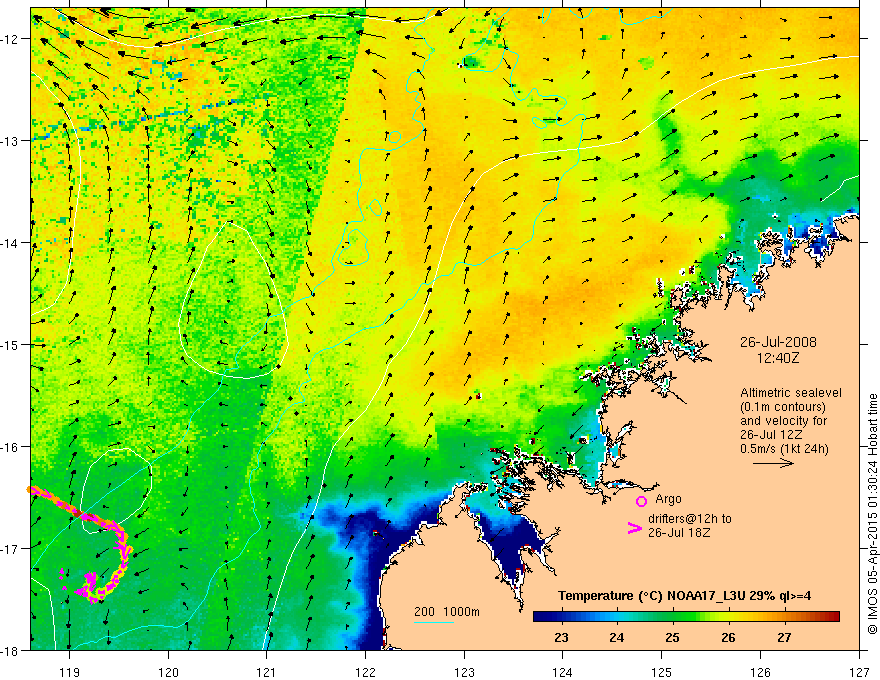880x680 pixels.
Task: Click the 0.5m/s (1kt 24h) text
Action: [784, 448]
